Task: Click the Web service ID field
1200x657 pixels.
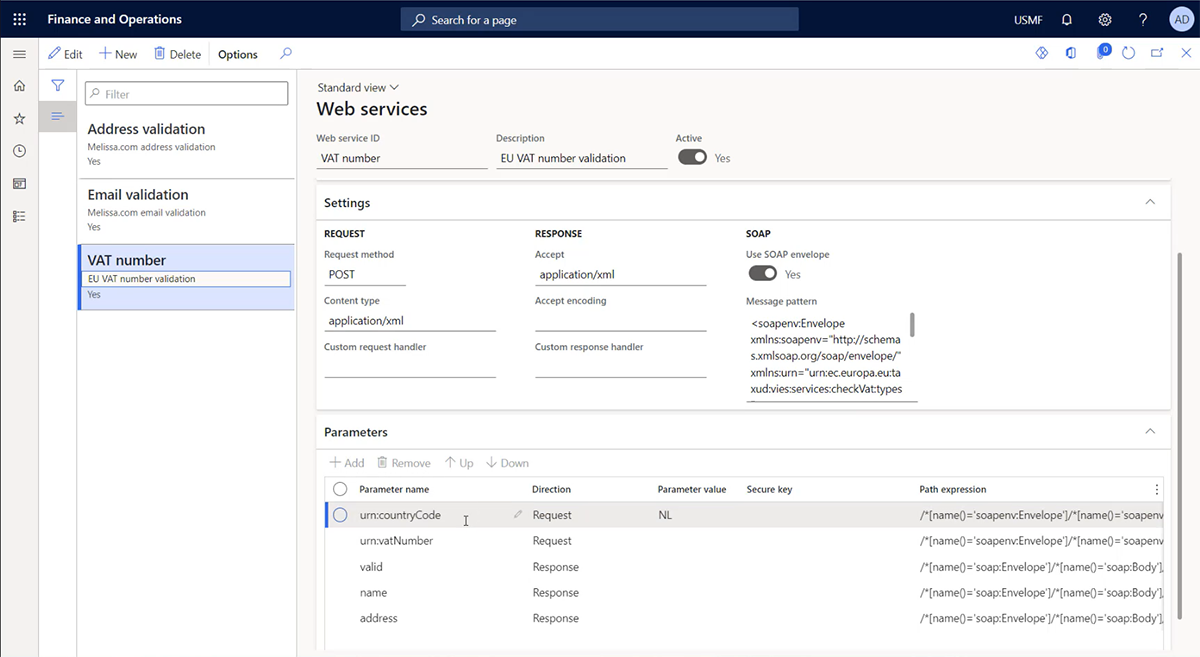Action: [402, 158]
